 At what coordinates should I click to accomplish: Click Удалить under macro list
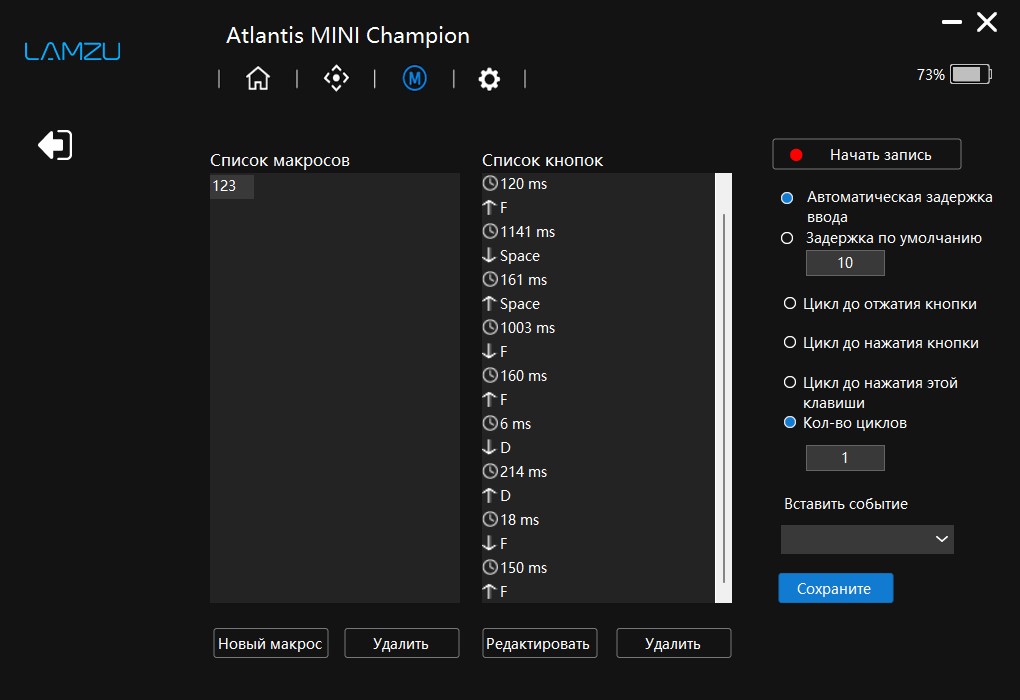401,643
